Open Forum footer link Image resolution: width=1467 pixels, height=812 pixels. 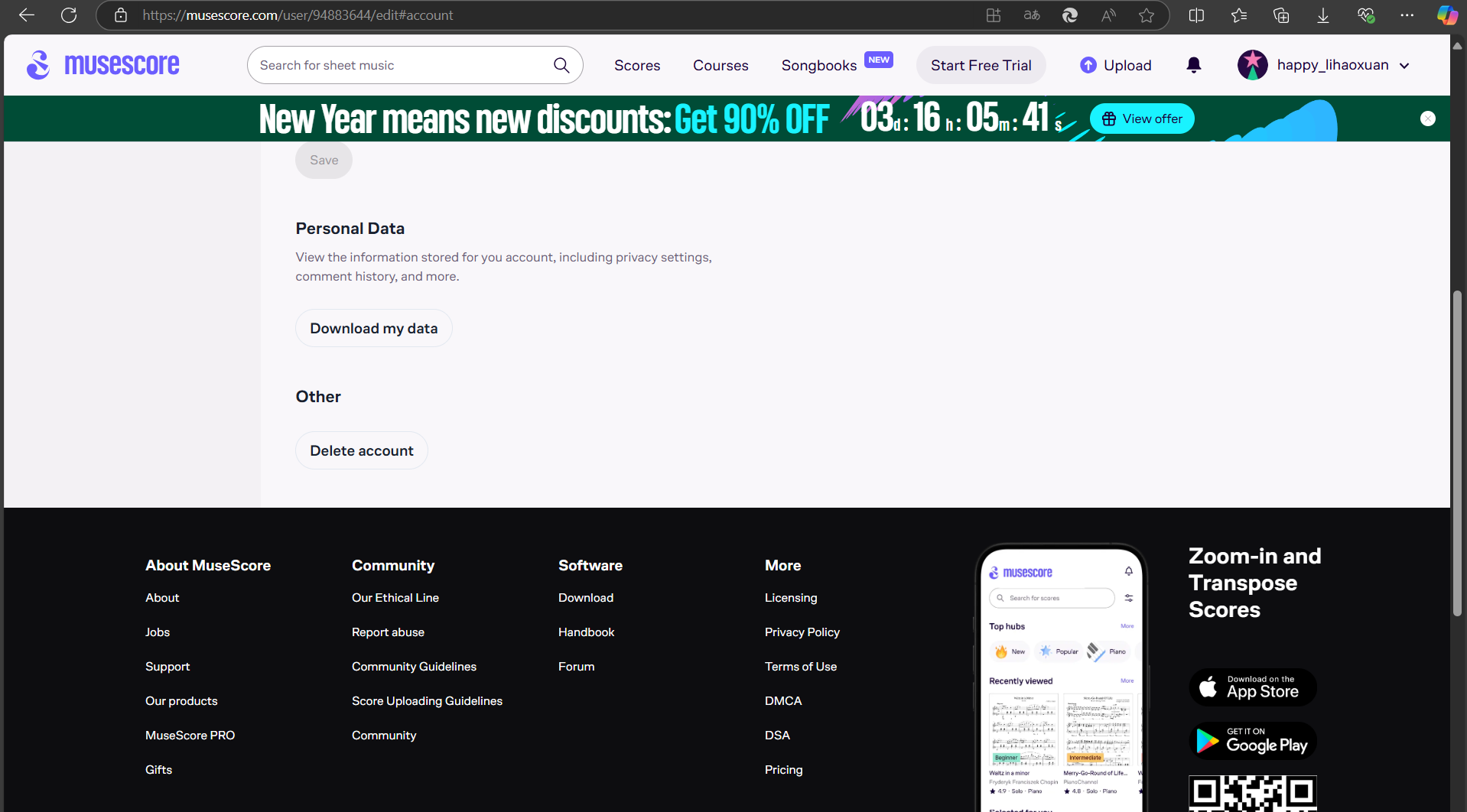577,667
